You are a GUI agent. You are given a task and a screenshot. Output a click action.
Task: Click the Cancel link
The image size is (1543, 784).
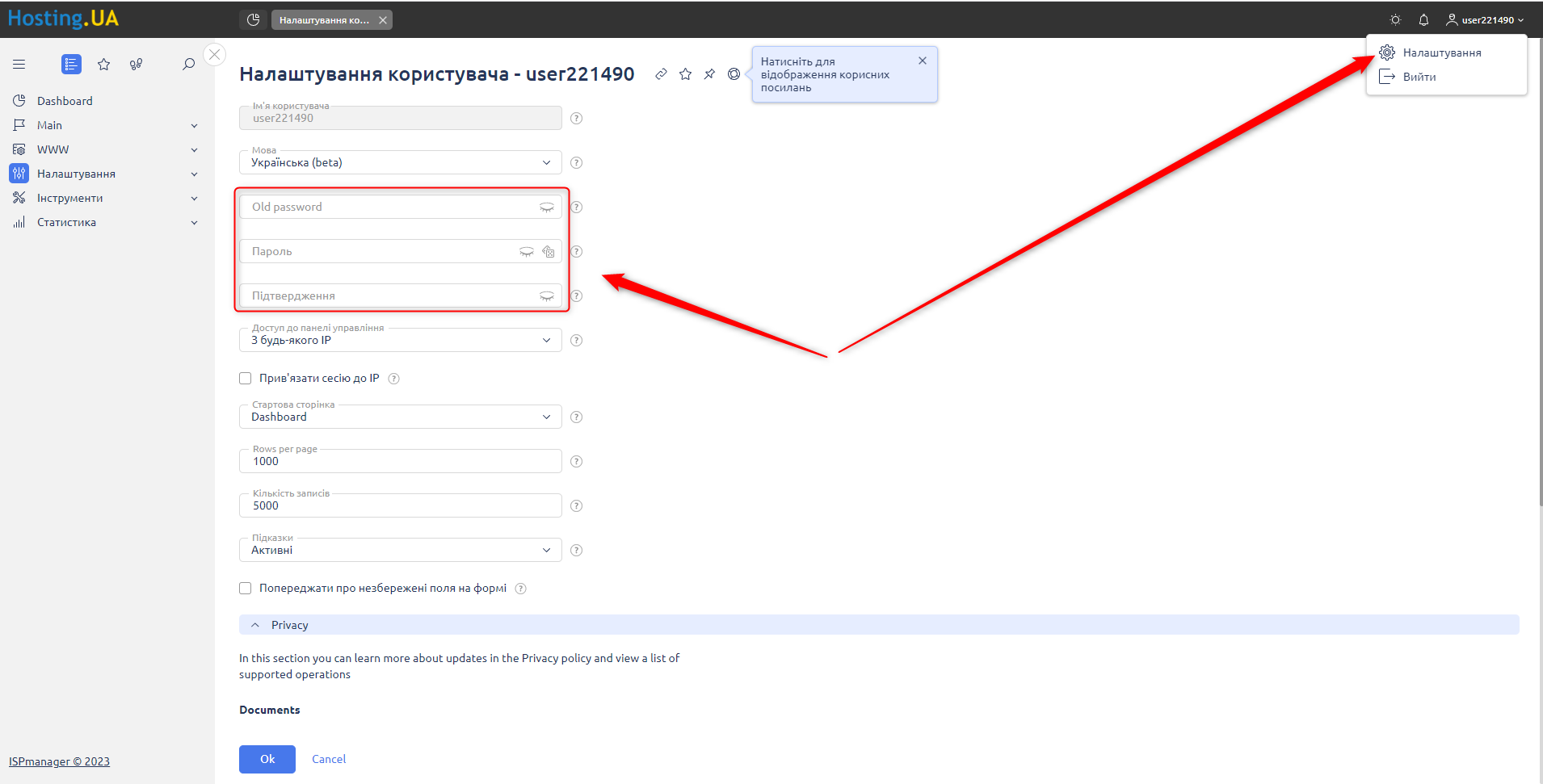pyautogui.click(x=329, y=760)
